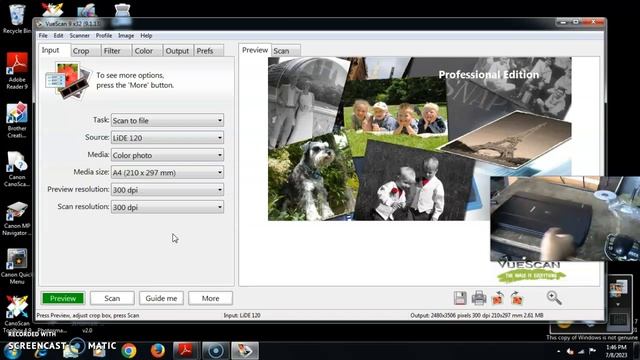Viewport: 640px width, 360px height.
Task: Open the Preview resolution dropdown
Action: 167,190
